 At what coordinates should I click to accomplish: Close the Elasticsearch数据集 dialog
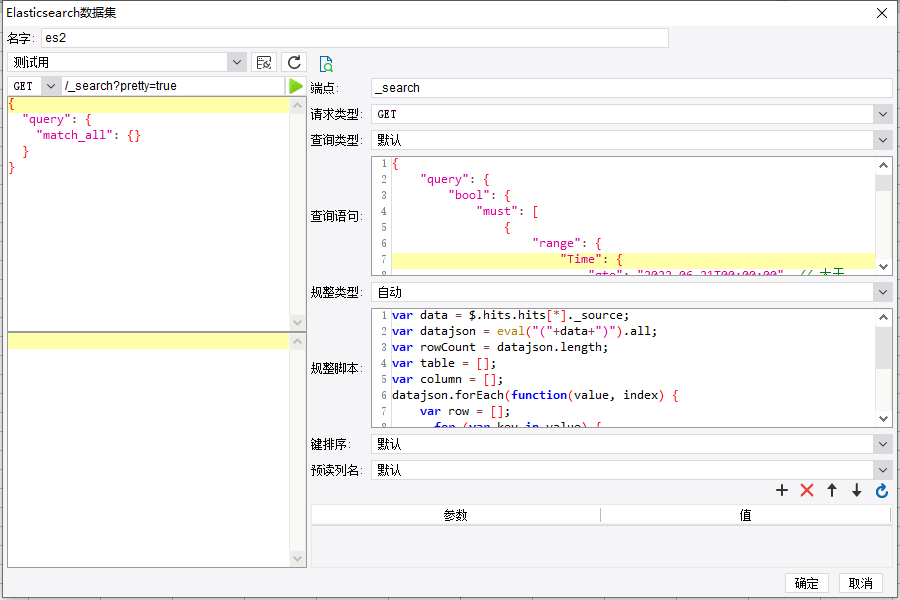click(882, 13)
